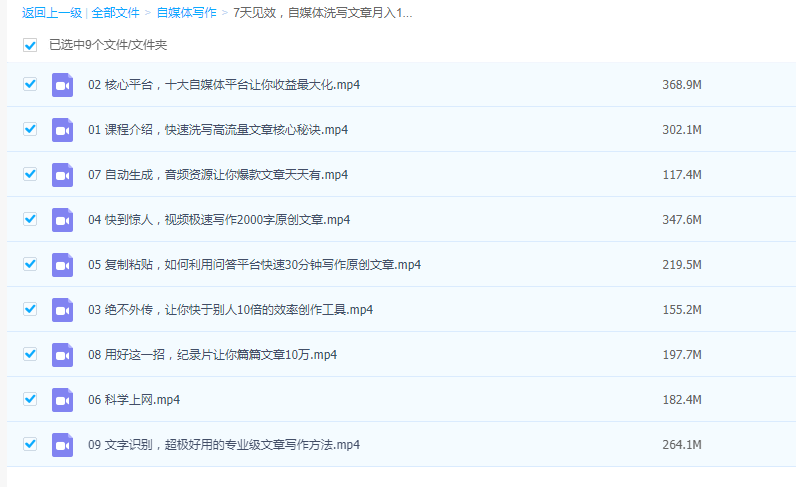
Task: Open 全部文件 breadcrumb link
Action: (116, 13)
